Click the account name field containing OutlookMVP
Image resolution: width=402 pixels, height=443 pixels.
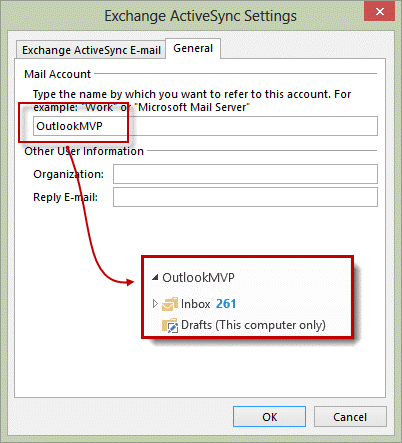205,126
